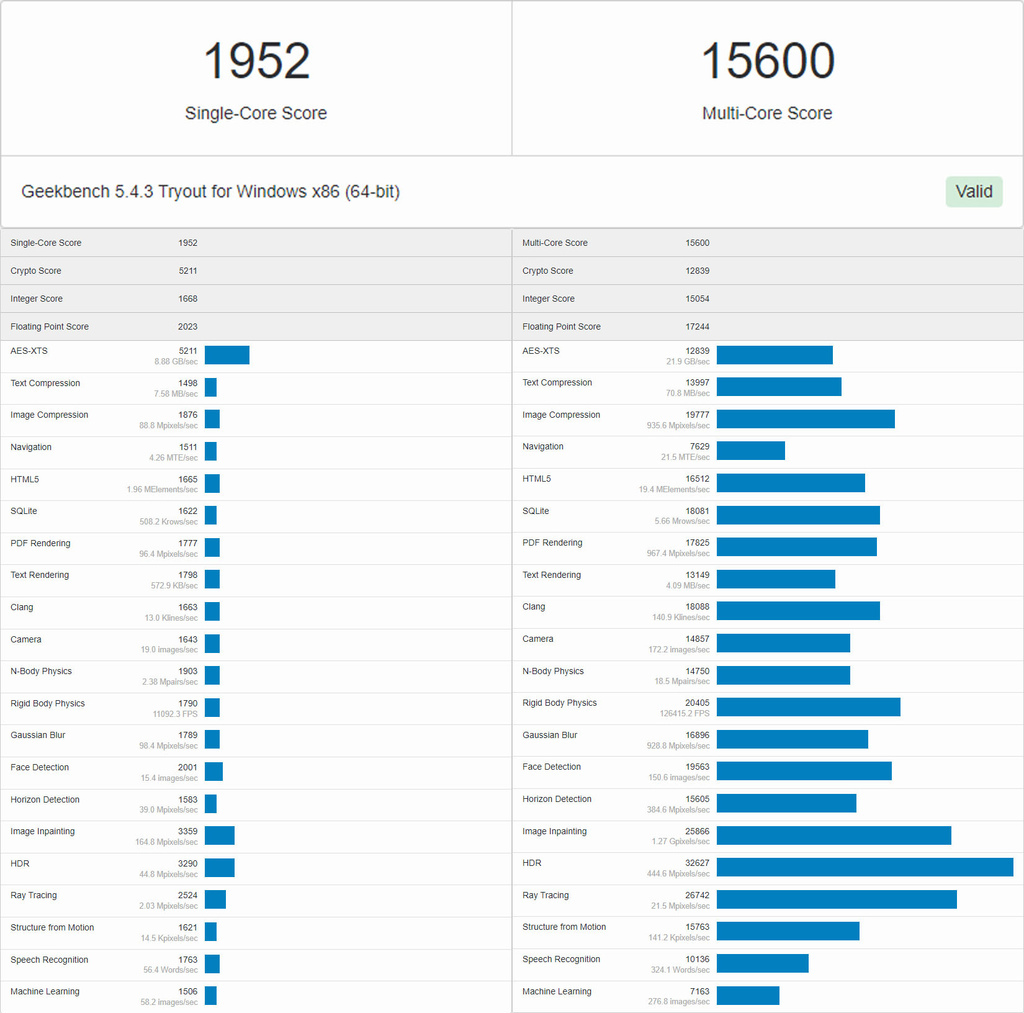Click the multi-core Rigid Body Physics bar
The image size is (1024, 1013).
pyautogui.click(x=808, y=707)
